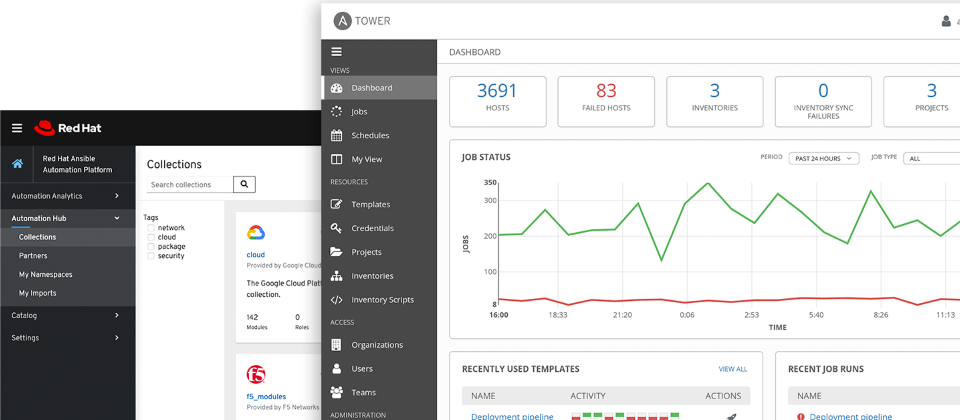Screen dimensions: 960x420
Task: Click the Teams group icon
Action: click(x=336, y=392)
